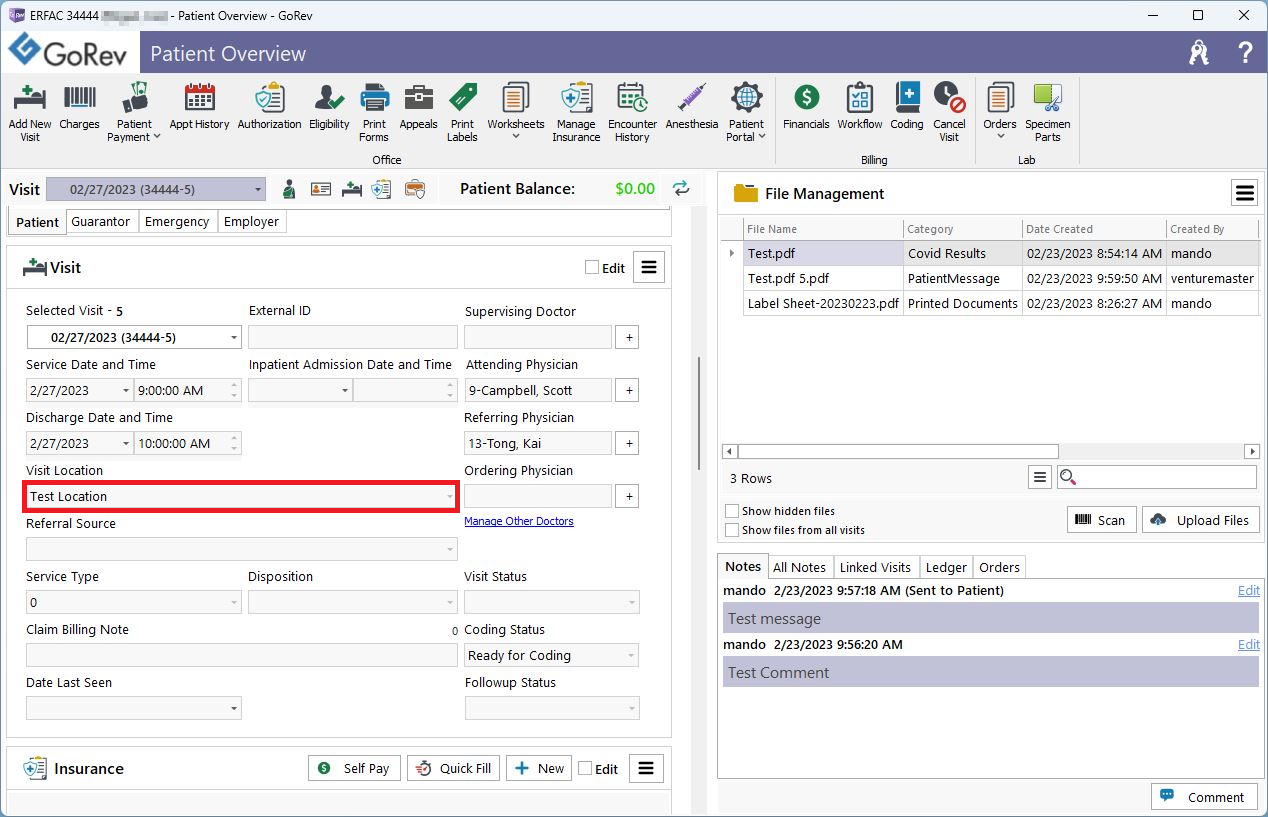Check patient Eligibility

click(x=329, y=107)
